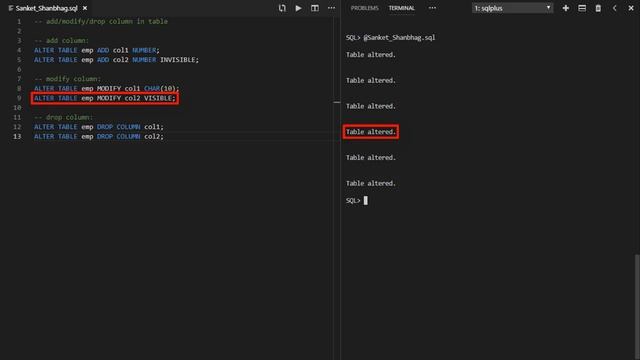Click line 4 ALTER TABLE ADD col1 statement

pos(97,50)
